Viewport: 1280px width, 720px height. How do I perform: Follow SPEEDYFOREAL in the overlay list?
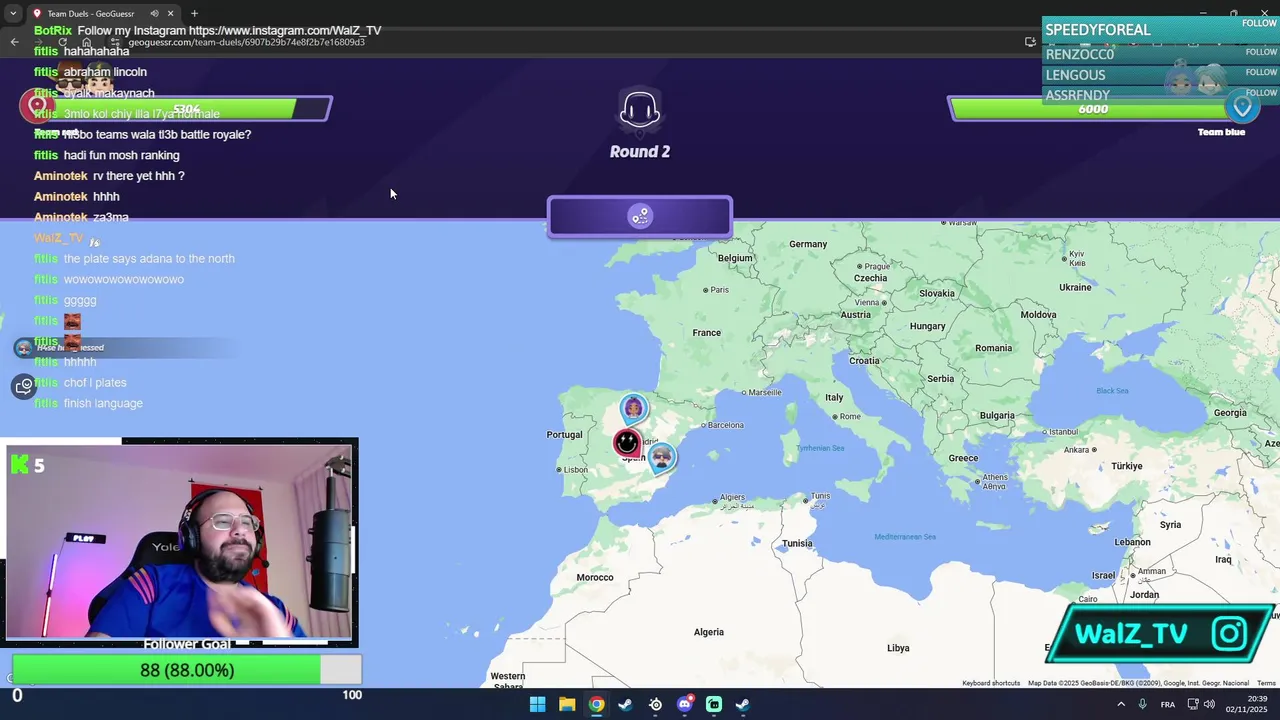point(1260,23)
